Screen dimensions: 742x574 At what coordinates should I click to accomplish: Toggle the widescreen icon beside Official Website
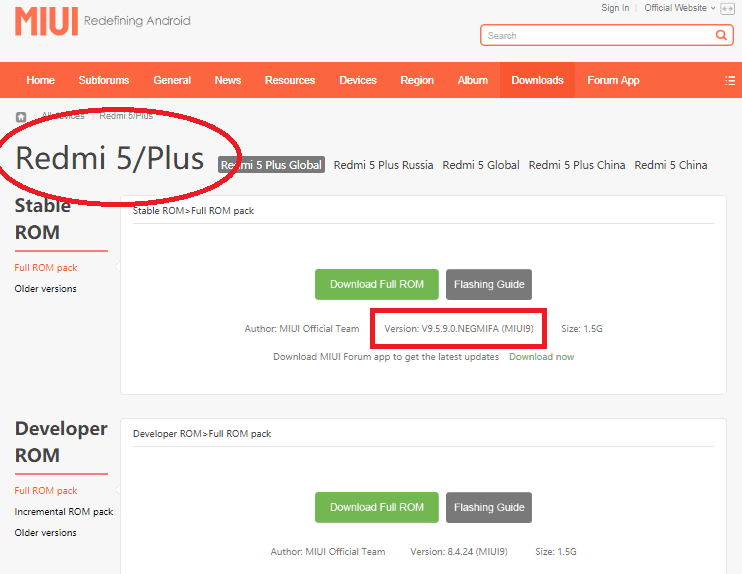click(727, 9)
